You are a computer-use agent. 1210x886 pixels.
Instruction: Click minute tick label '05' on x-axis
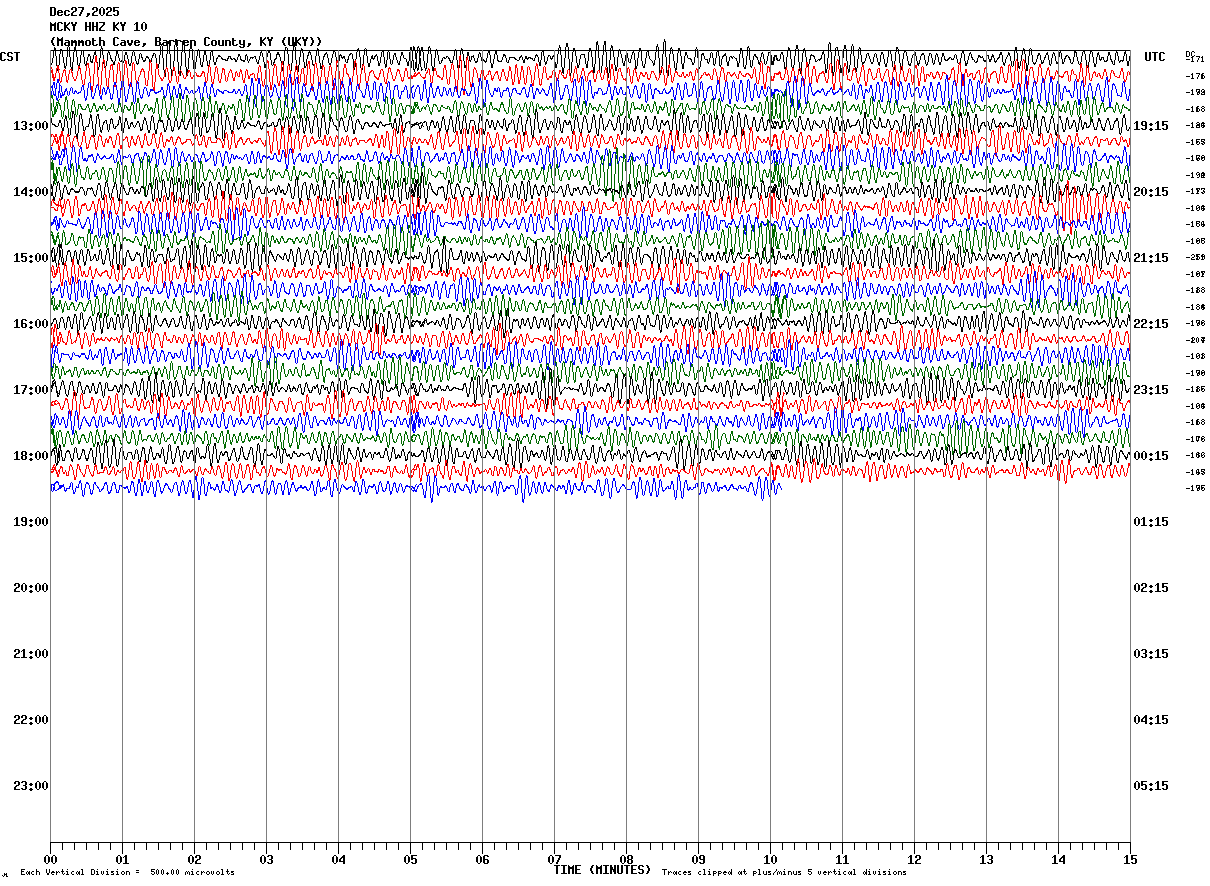point(410,860)
